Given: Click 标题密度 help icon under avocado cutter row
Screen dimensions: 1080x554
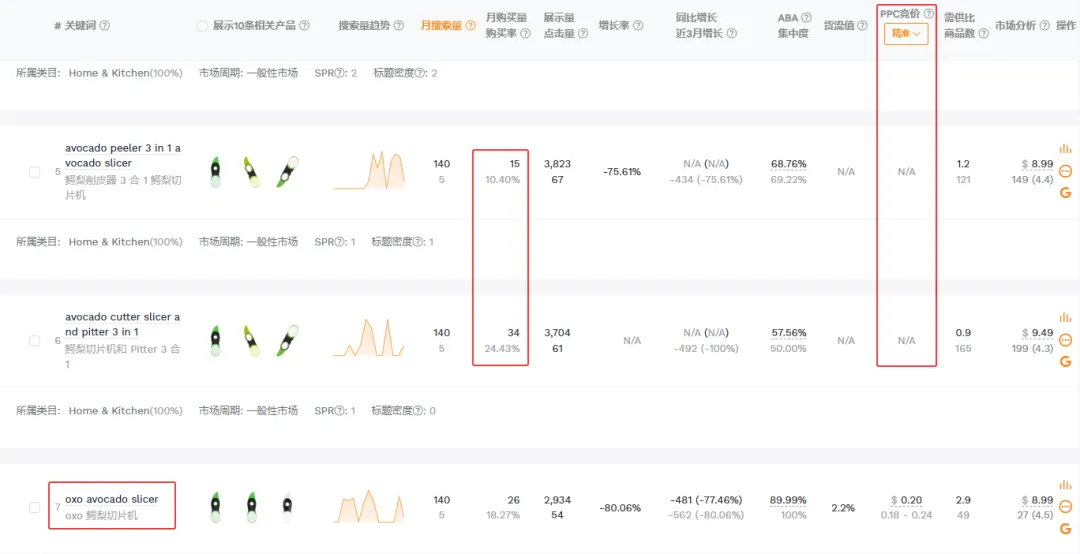Looking at the screenshot, I should point(420,411).
